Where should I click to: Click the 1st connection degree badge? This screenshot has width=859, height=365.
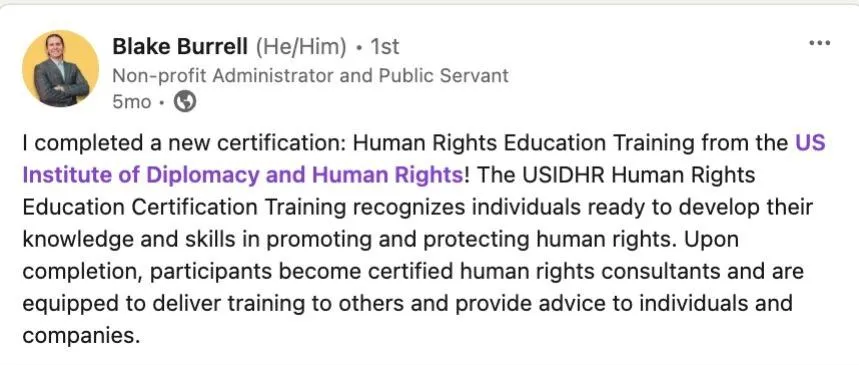tap(385, 47)
